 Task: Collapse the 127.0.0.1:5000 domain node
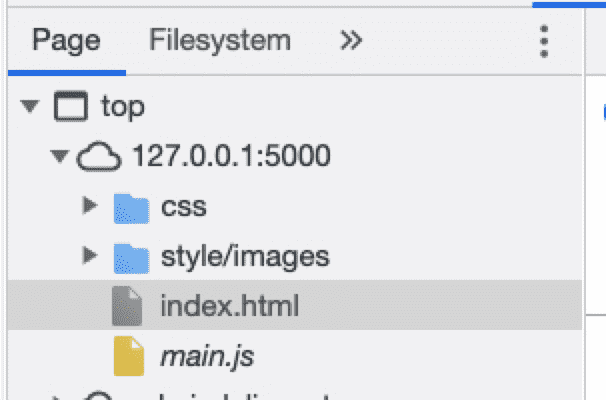60,156
